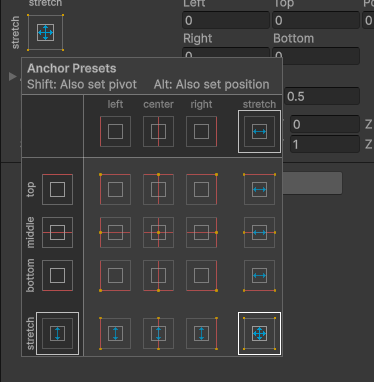The height and width of the screenshot is (382, 374).
Task: Choose top horizontal-stretch anchor preset
Action: click(259, 189)
